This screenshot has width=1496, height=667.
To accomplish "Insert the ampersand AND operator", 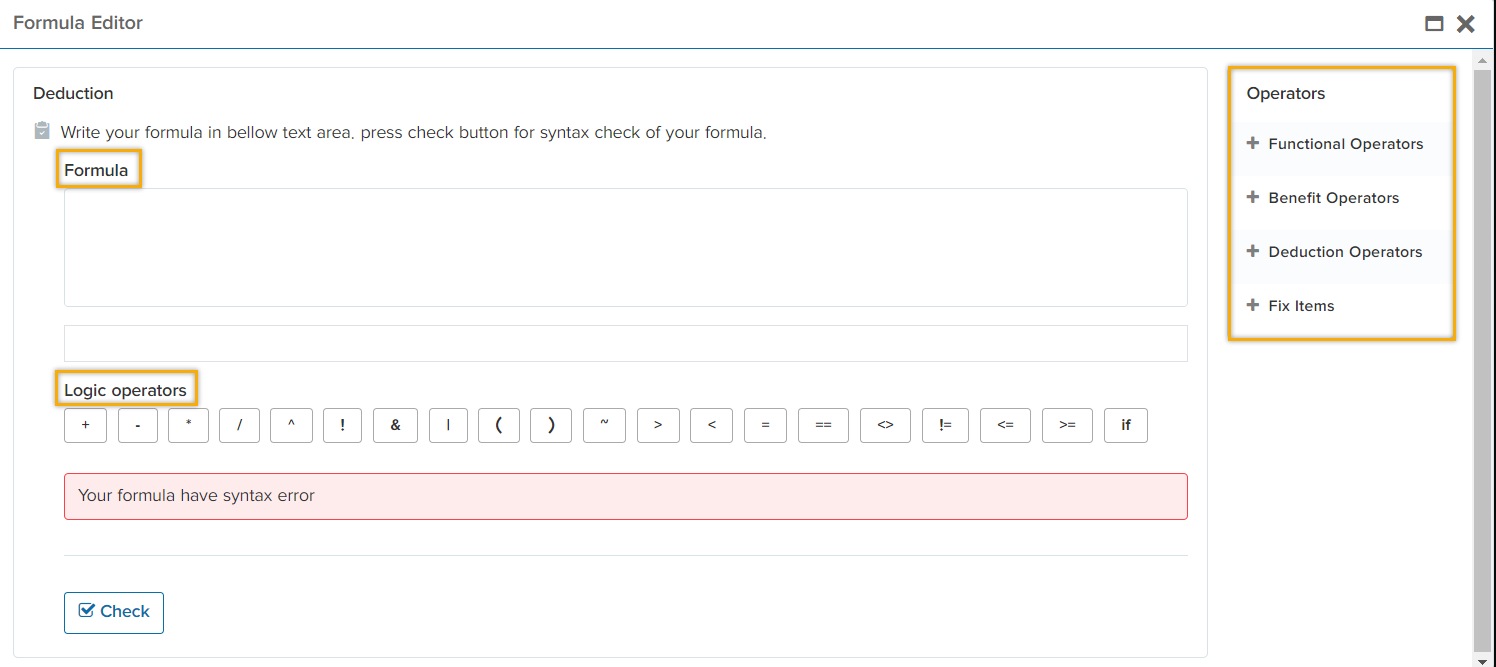I will (x=396, y=425).
